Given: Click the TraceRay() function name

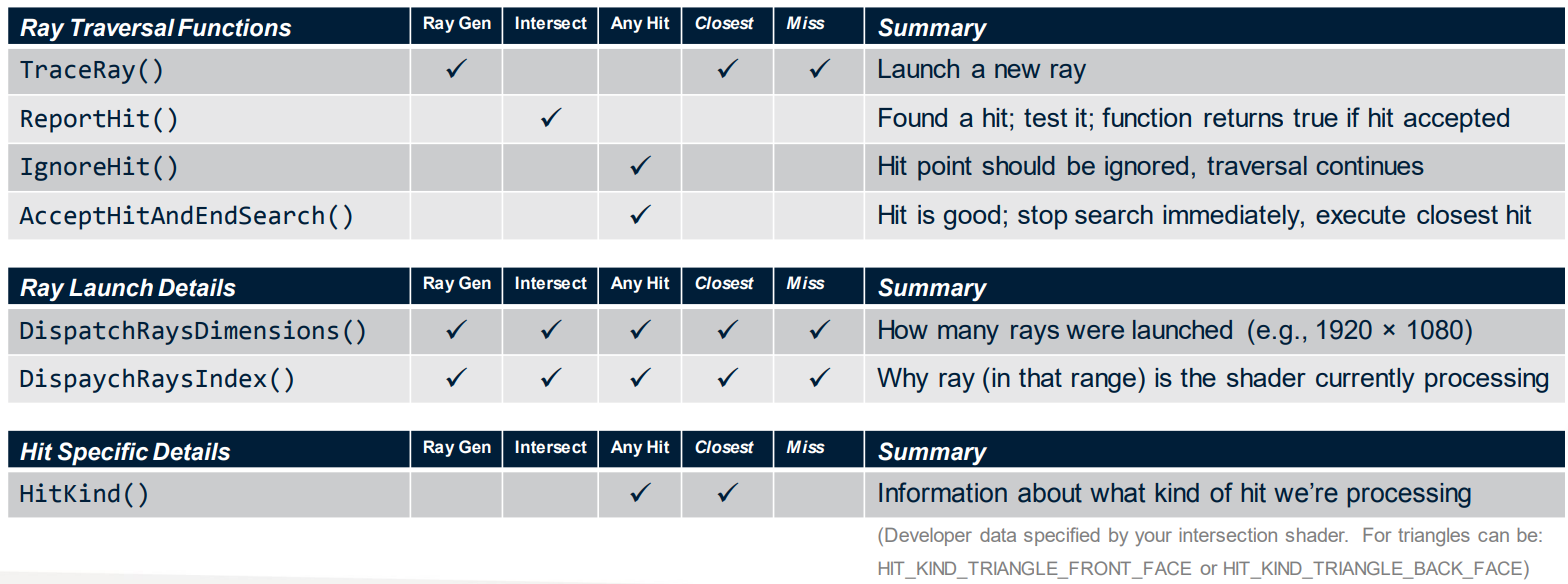Looking at the screenshot, I should pos(92,71).
